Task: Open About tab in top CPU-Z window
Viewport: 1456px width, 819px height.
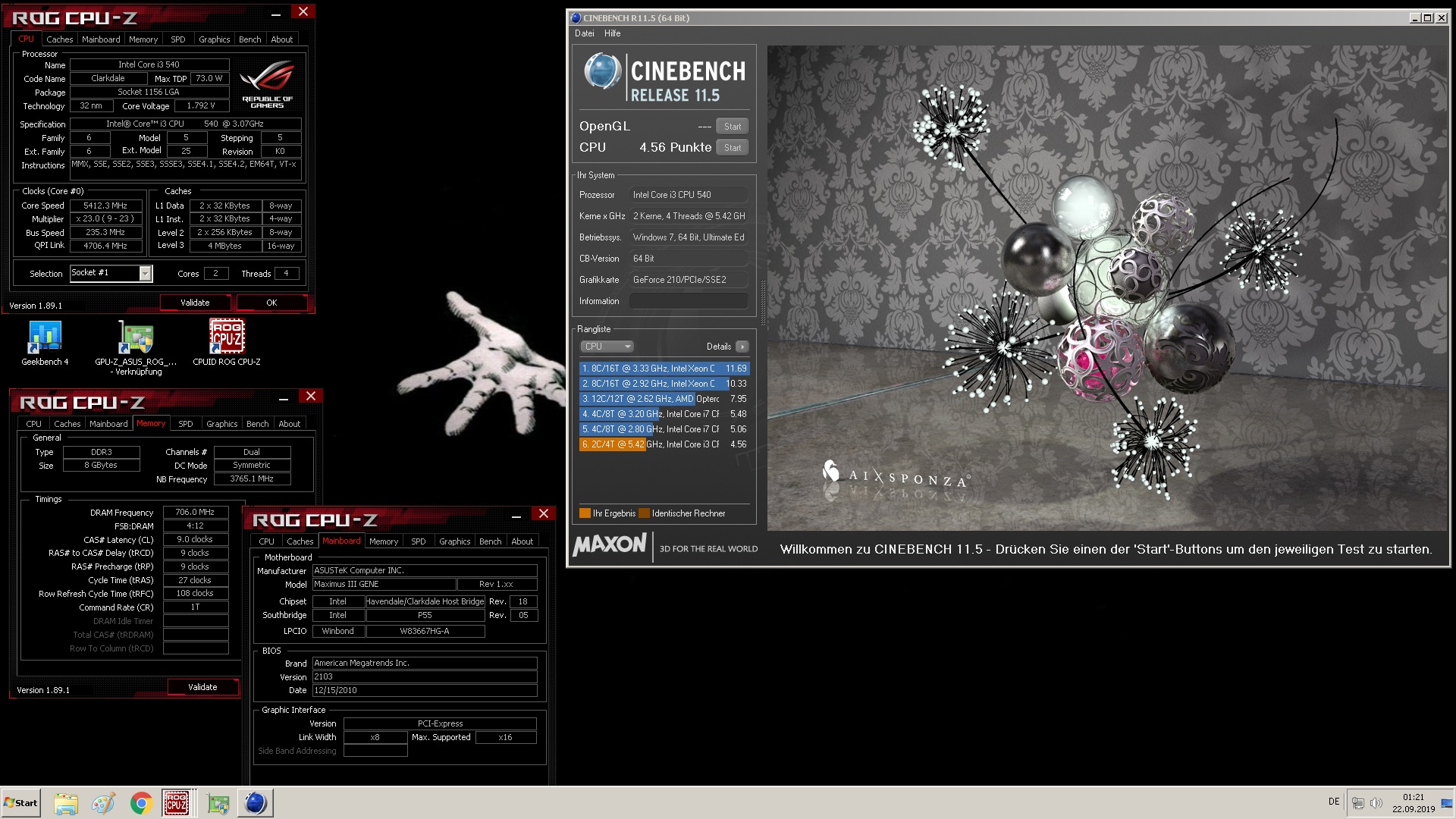Action: coord(282,39)
